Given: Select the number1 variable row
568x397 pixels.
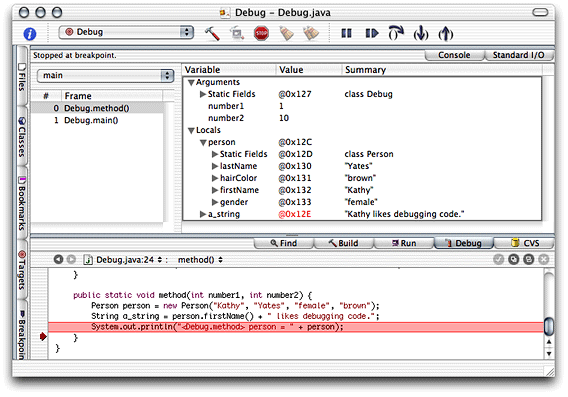Looking at the screenshot, I should [362, 106].
